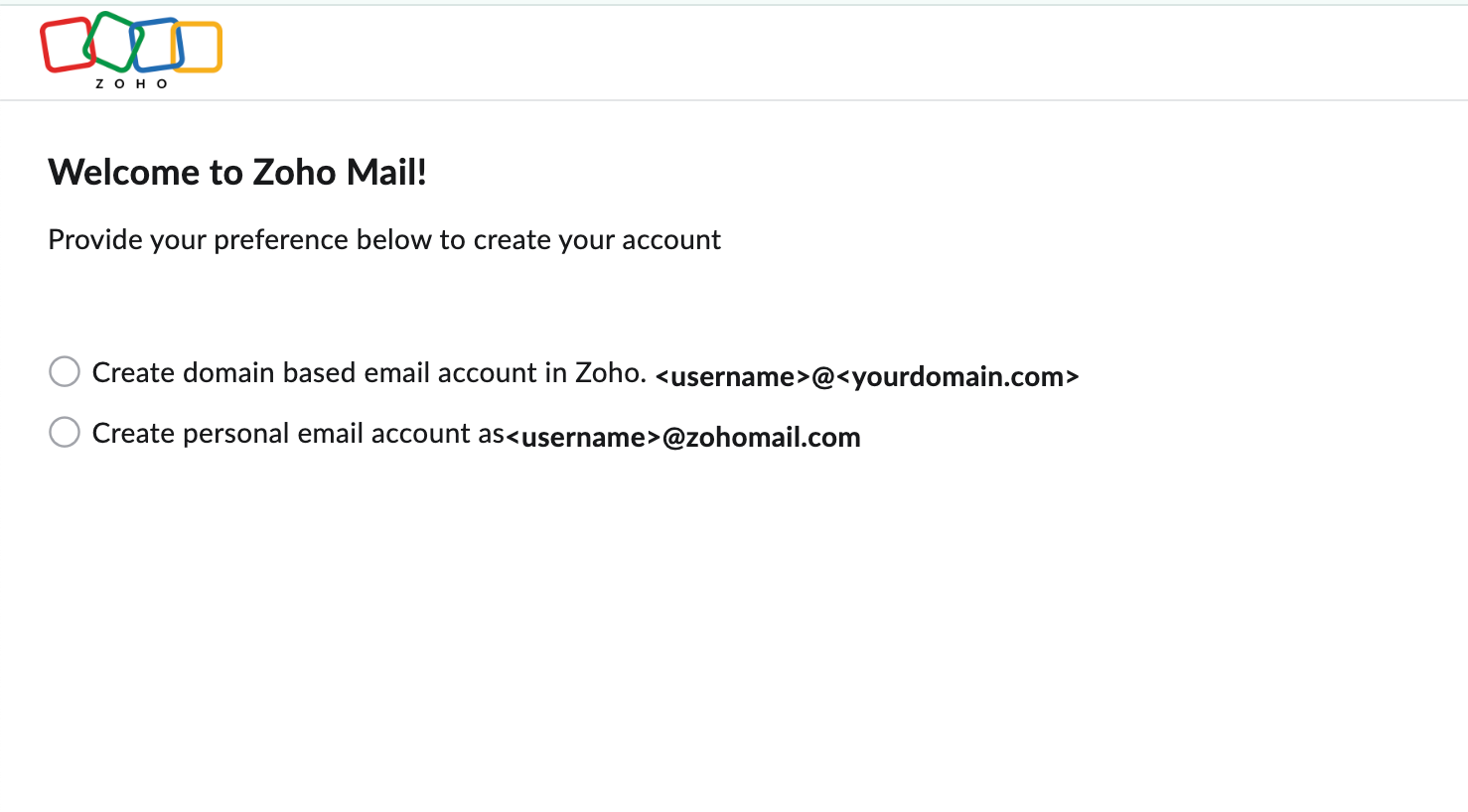Viewport: 1468px width, 812px height.
Task: Select the domain based email account option
Action: (64, 371)
